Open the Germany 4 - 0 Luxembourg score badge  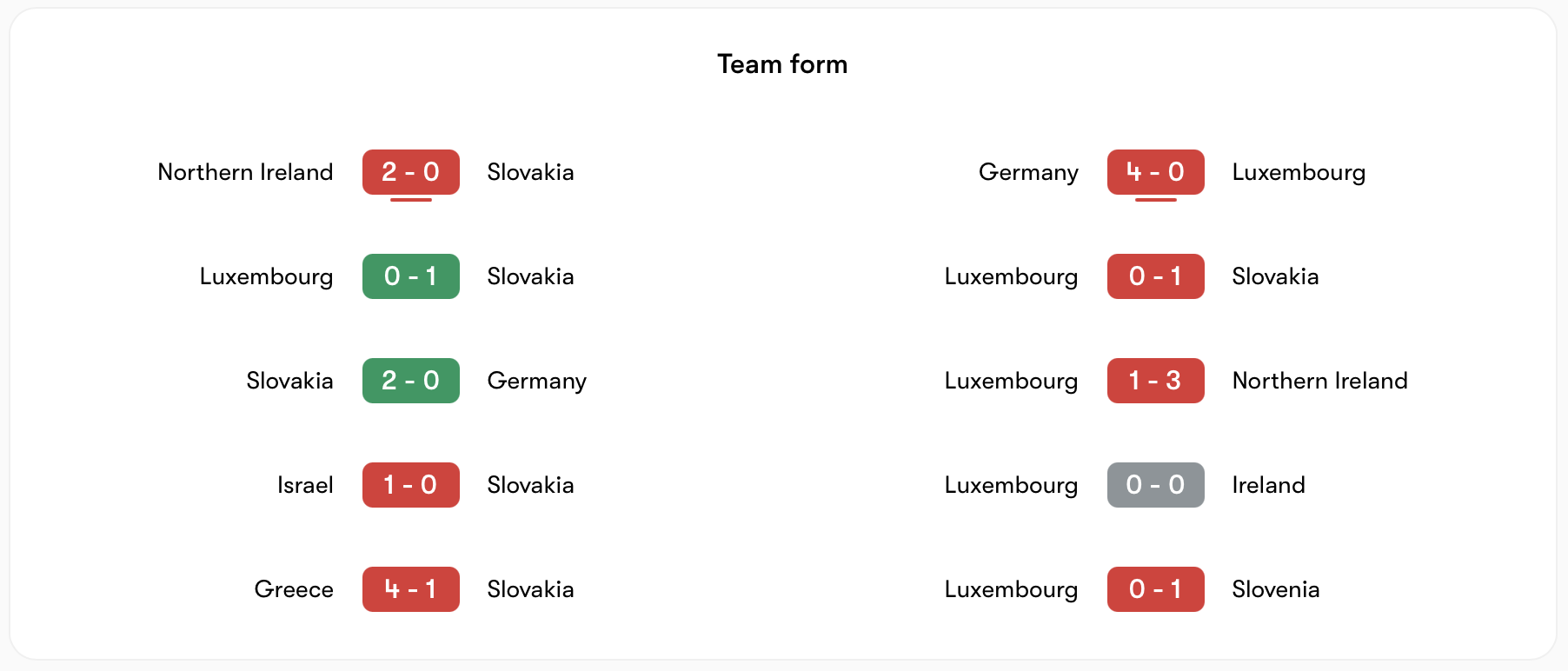pos(1155,172)
